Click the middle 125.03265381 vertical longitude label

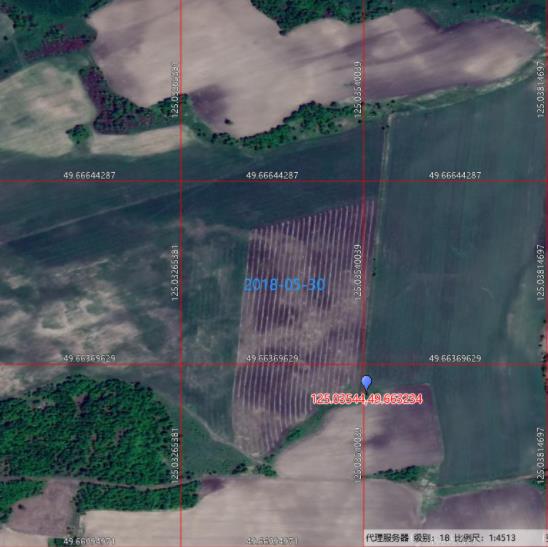[x=175, y=273]
